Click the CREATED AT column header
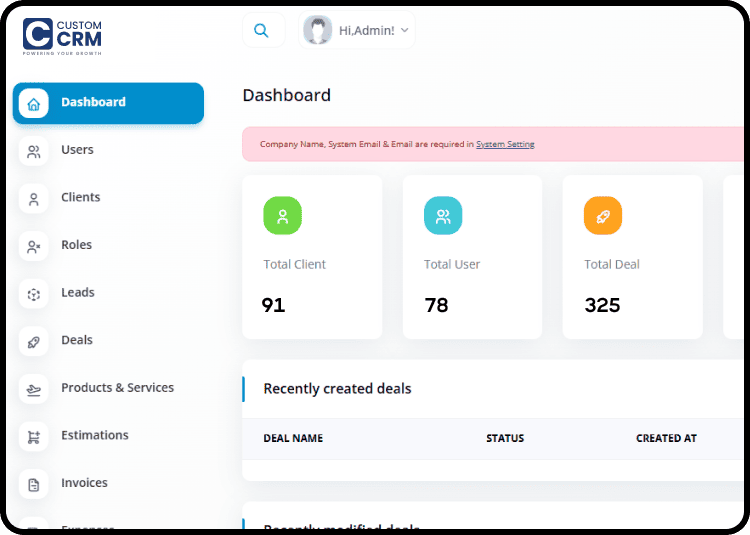This screenshot has width=750, height=535. tap(666, 439)
